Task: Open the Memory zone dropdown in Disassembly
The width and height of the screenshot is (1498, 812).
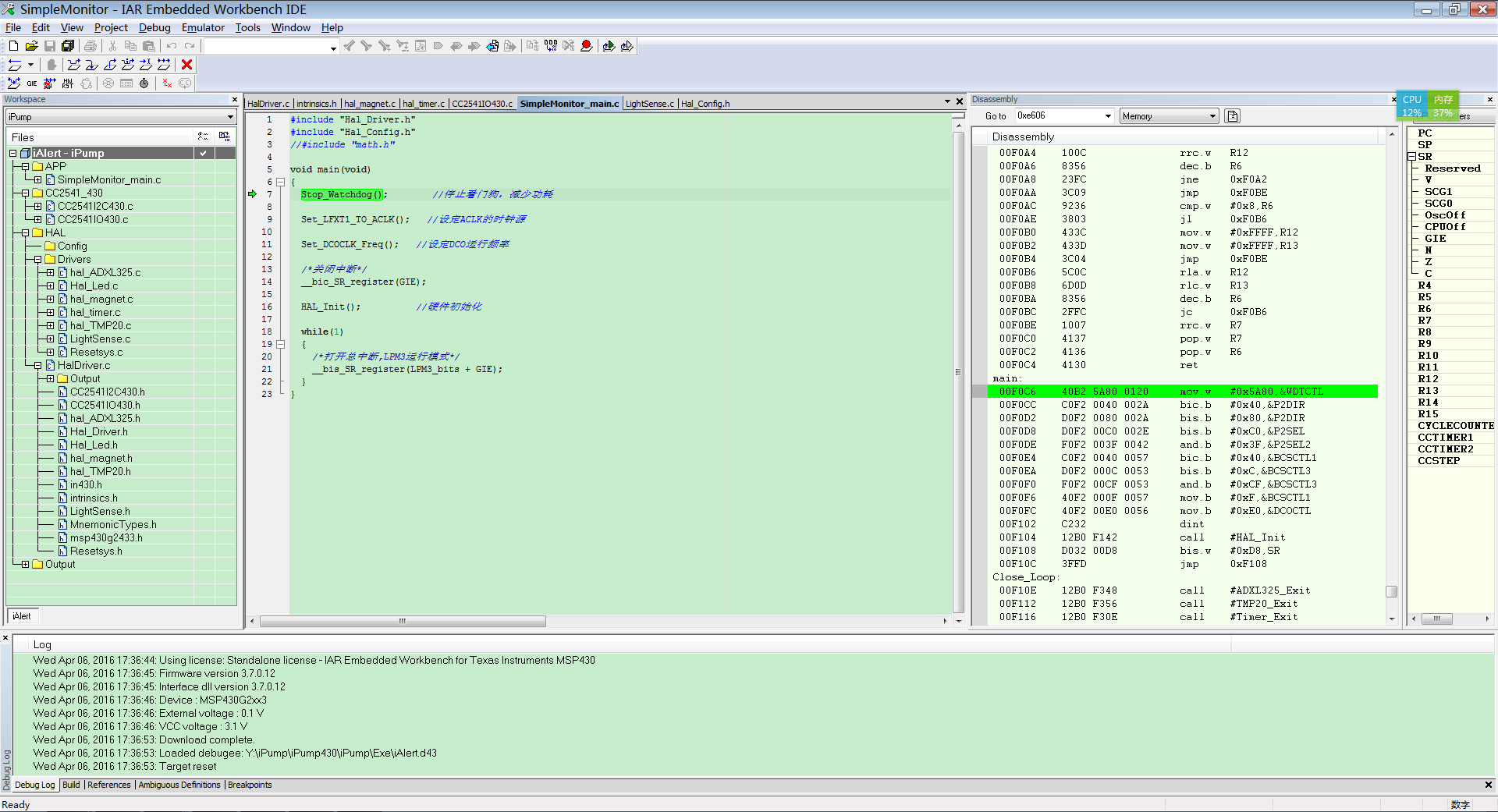Action: 1212,116
